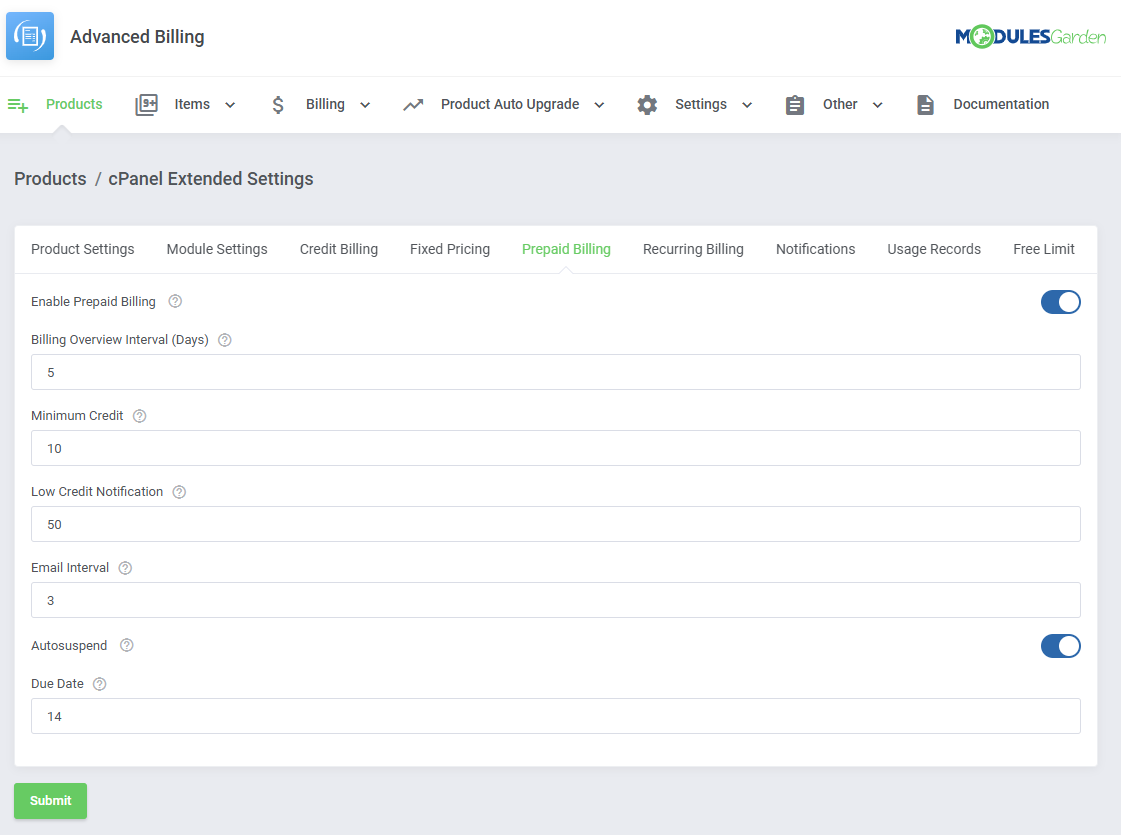Viewport: 1121px width, 835px height.
Task: Switch to the Recurring Billing tab
Action: pyautogui.click(x=693, y=249)
